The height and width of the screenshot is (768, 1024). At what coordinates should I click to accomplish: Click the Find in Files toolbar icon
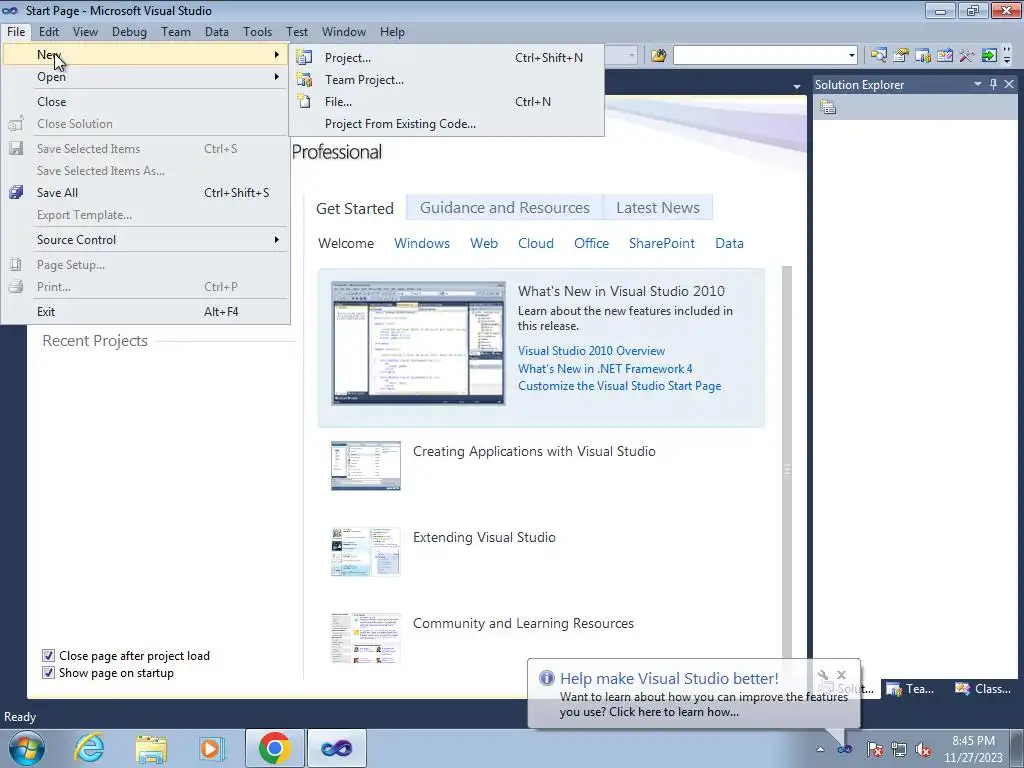click(x=658, y=56)
